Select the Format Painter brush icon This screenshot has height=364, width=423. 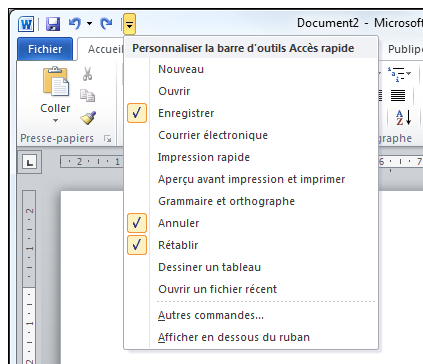[x=88, y=118]
